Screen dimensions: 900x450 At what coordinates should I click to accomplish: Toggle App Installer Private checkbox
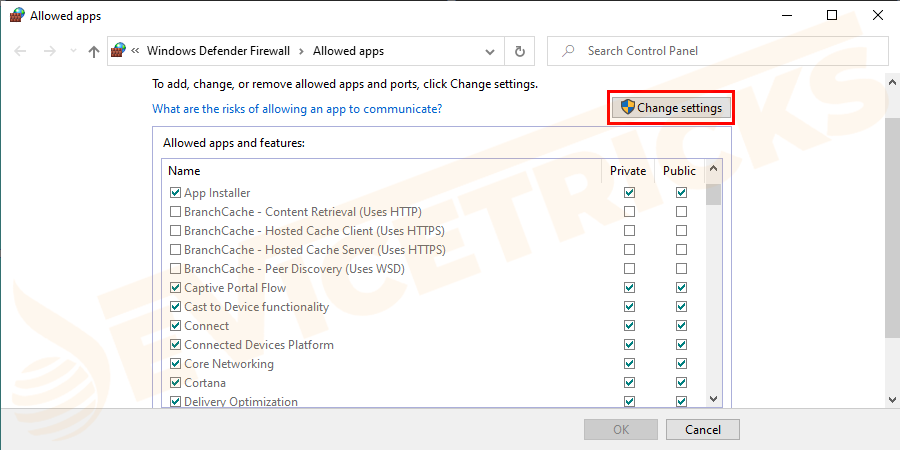[x=630, y=192]
